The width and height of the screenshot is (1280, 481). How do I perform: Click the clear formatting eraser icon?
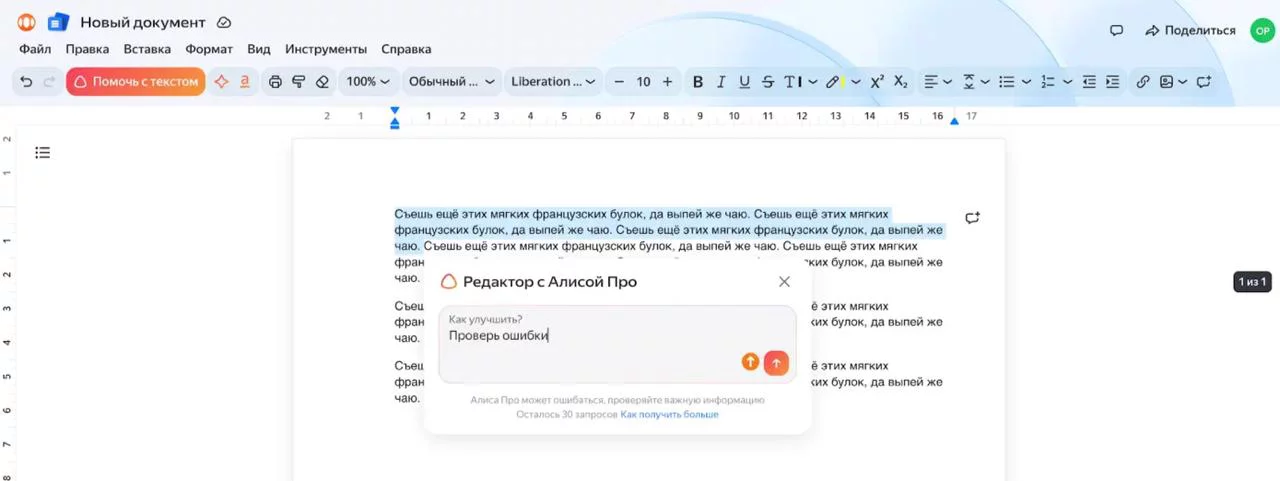[321, 82]
